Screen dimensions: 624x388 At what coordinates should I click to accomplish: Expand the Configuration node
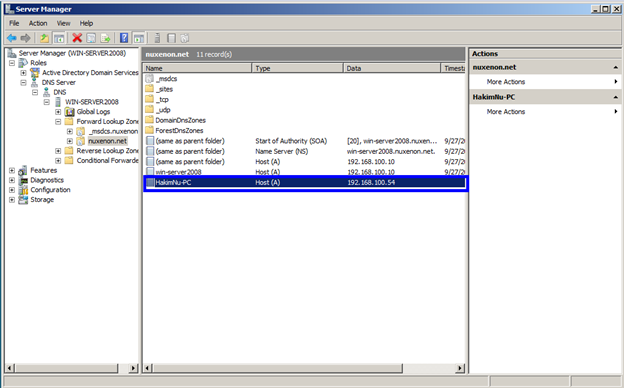pos(12,190)
